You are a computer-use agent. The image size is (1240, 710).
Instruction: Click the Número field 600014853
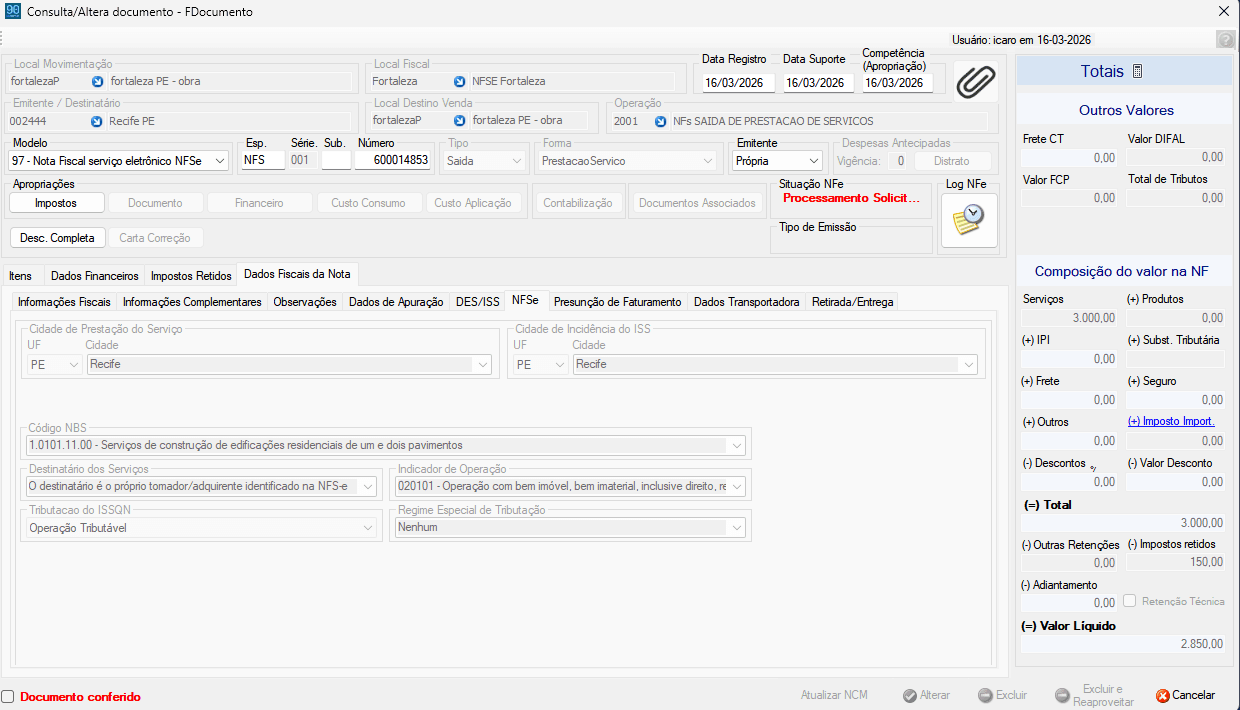(x=393, y=160)
